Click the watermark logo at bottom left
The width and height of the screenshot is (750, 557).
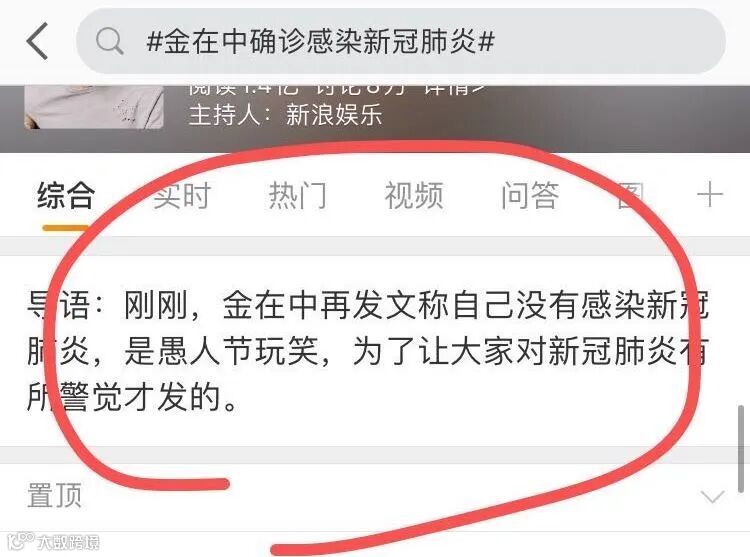pyautogui.click(x=54, y=541)
